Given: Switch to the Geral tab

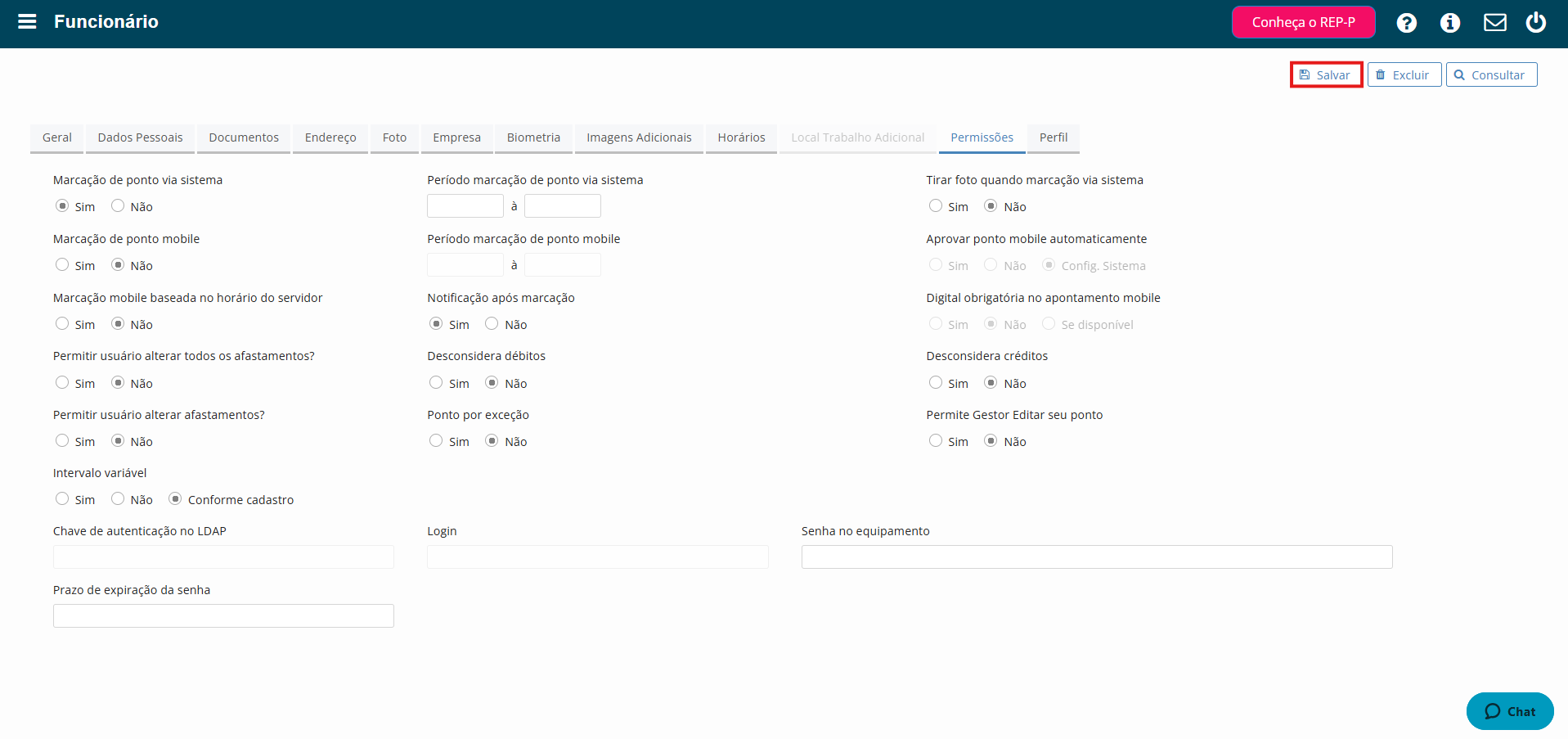Looking at the screenshot, I should point(57,137).
